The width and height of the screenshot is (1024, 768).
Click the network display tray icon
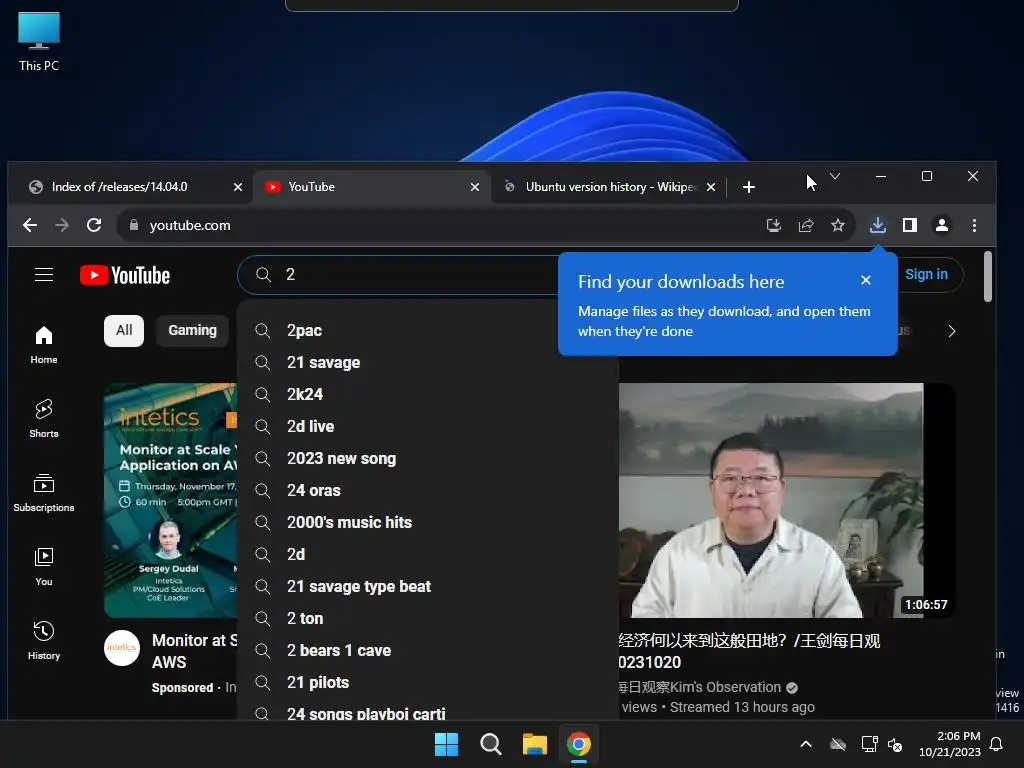[869, 744]
